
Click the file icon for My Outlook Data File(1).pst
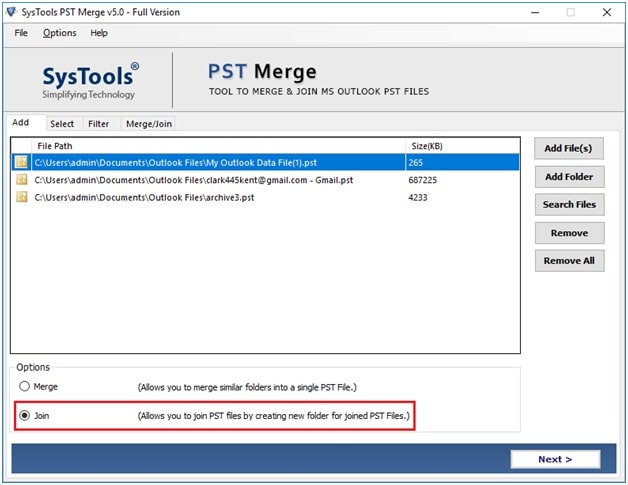tap(22, 162)
